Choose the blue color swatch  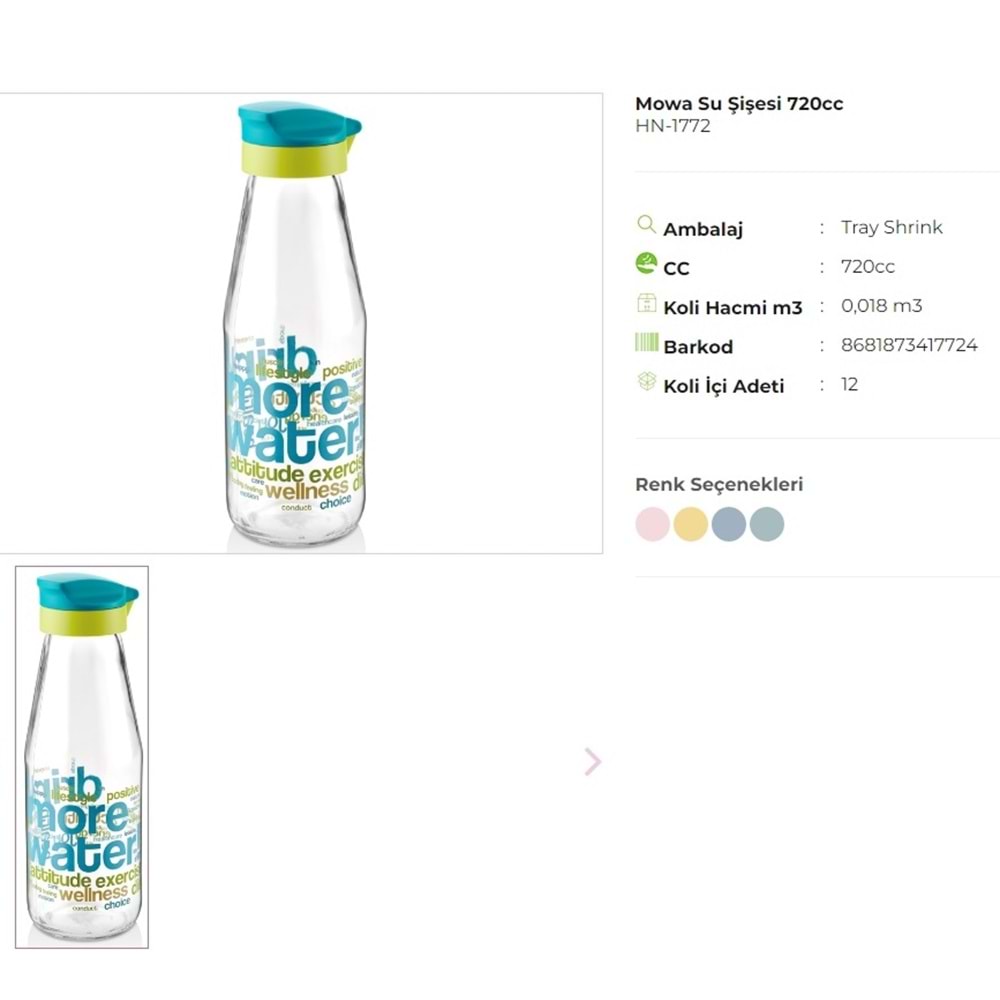pyautogui.click(x=729, y=524)
